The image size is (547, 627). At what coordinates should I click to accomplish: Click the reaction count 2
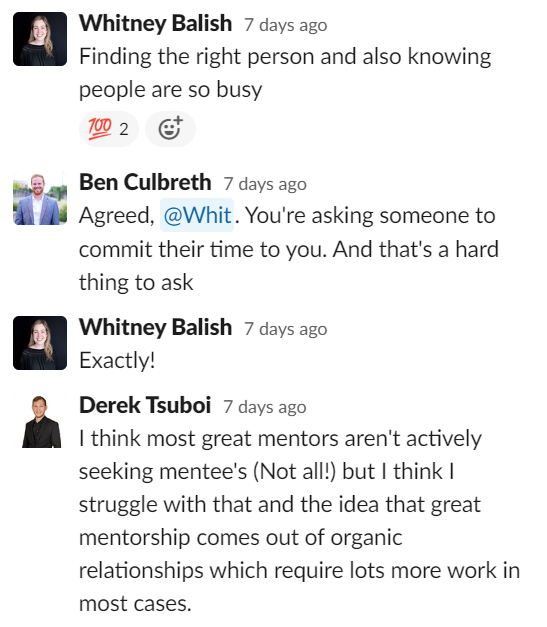pyautogui.click(x=124, y=129)
